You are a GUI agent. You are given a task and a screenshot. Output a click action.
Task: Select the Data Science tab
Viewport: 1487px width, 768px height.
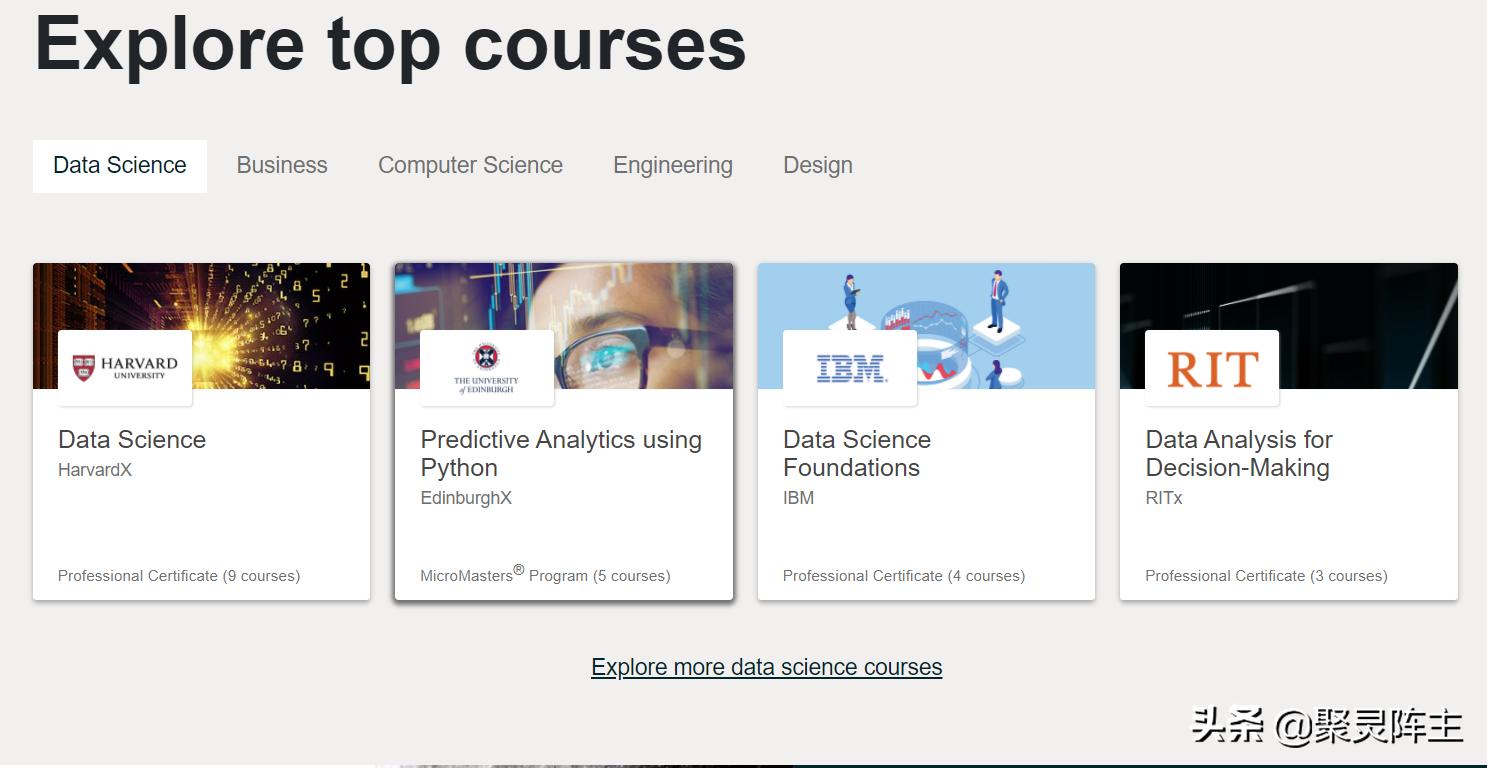click(x=120, y=166)
